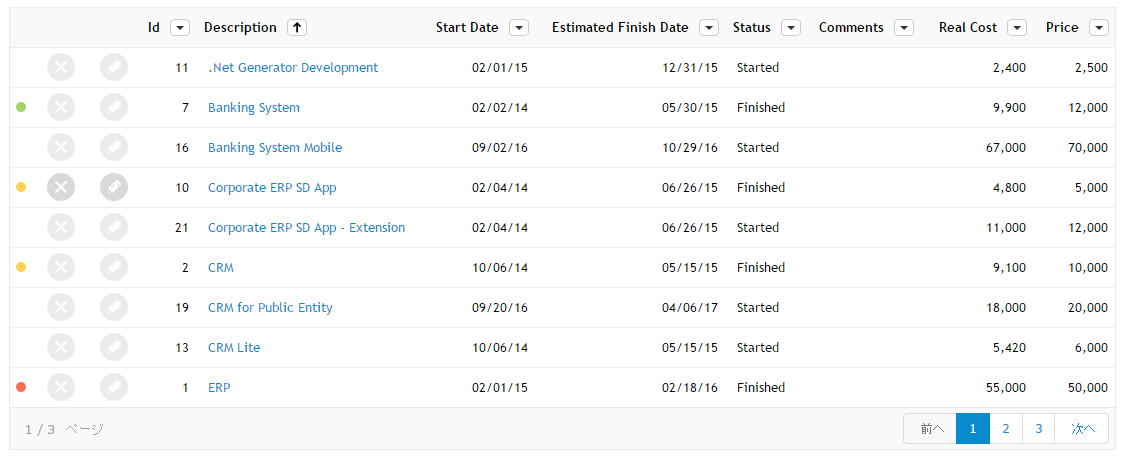1125x459 pixels.
Task: Open the Price column dropdown arrow
Action: tap(1098, 27)
